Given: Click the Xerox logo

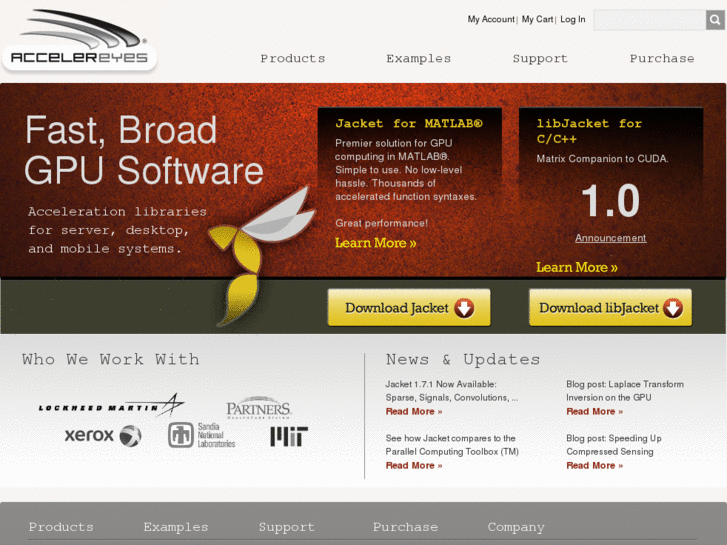Looking at the screenshot, I should click(x=103, y=436).
